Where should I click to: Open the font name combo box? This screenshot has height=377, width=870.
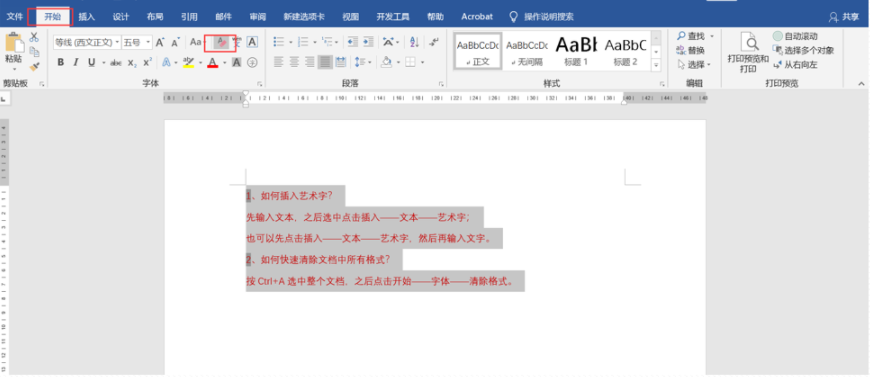click(87, 42)
